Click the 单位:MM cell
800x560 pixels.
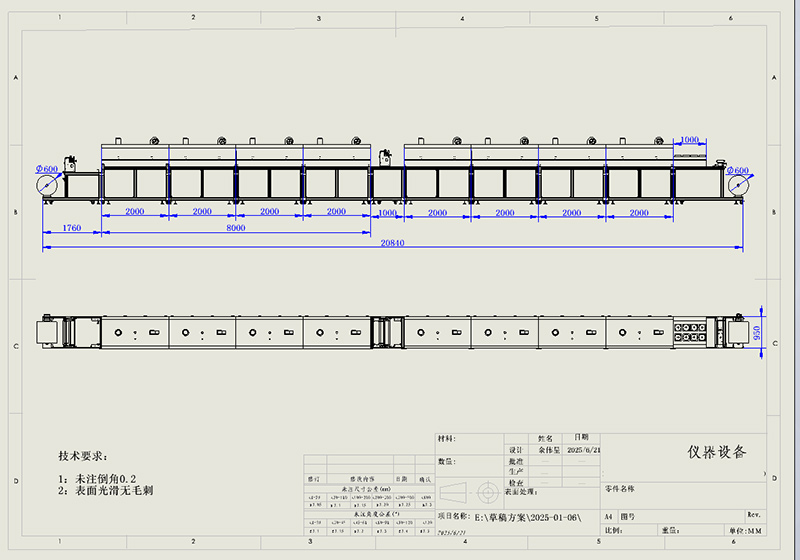(x=746, y=529)
